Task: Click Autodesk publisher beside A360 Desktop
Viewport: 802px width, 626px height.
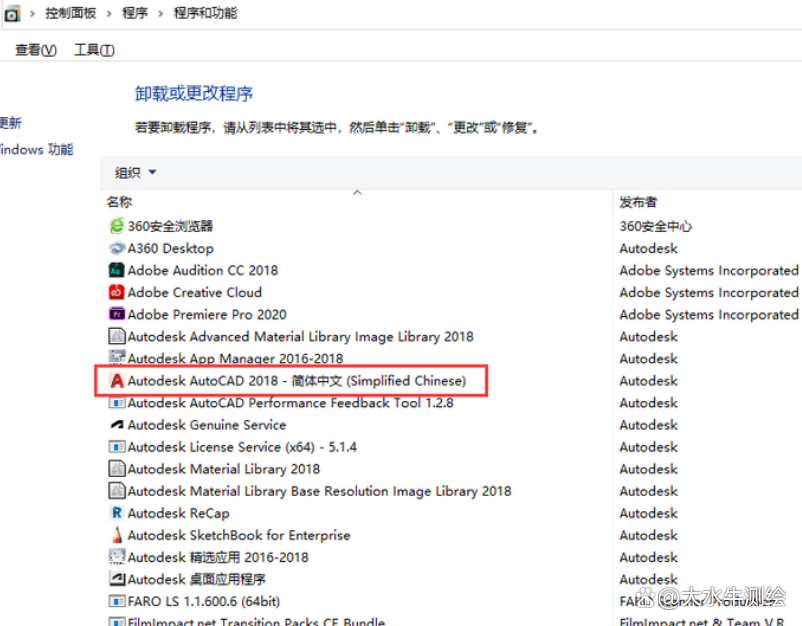Action: tap(649, 248)
